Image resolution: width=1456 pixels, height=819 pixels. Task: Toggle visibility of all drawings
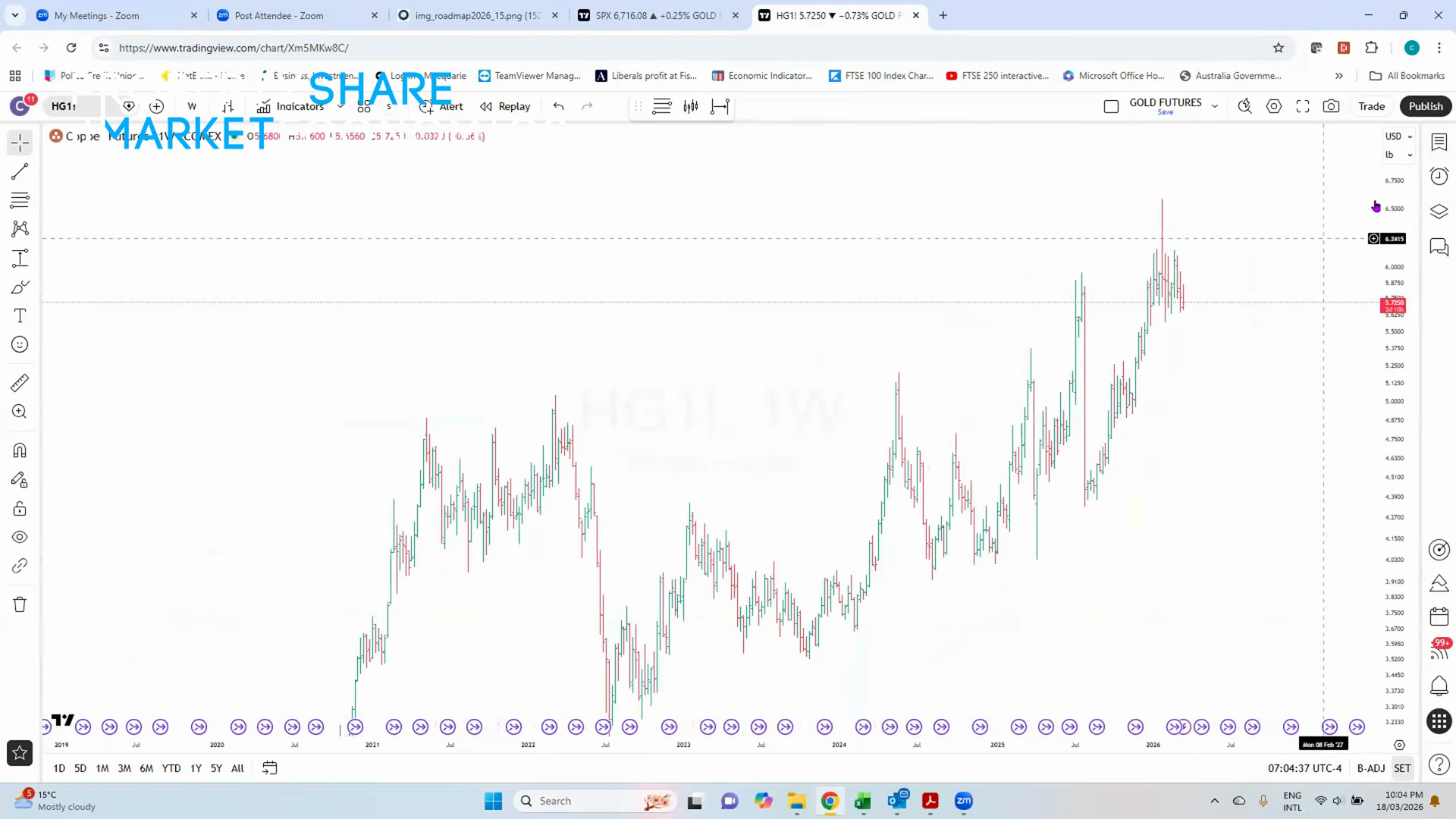pos(19,536)
